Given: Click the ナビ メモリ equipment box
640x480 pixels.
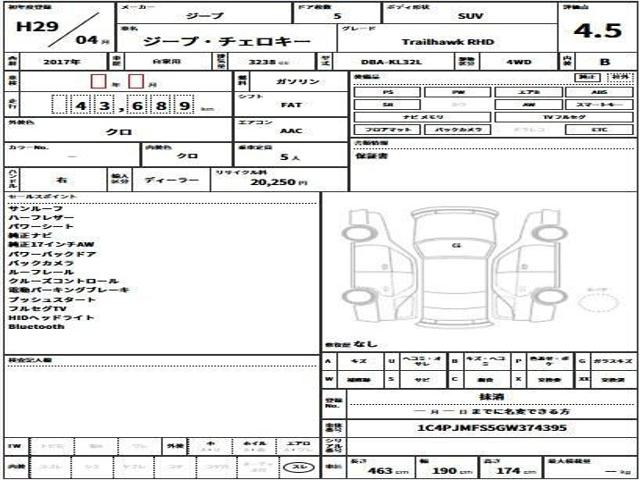Looking at the screenshot, I should click(422, 117).
